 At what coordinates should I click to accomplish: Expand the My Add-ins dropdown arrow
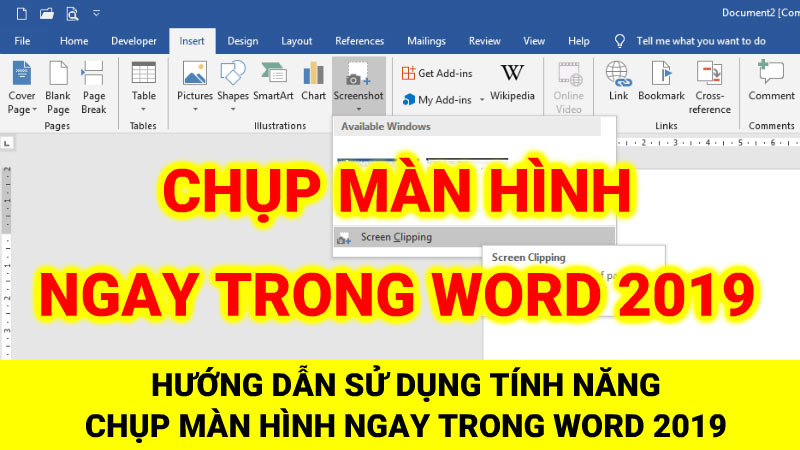tap(482, 99)
